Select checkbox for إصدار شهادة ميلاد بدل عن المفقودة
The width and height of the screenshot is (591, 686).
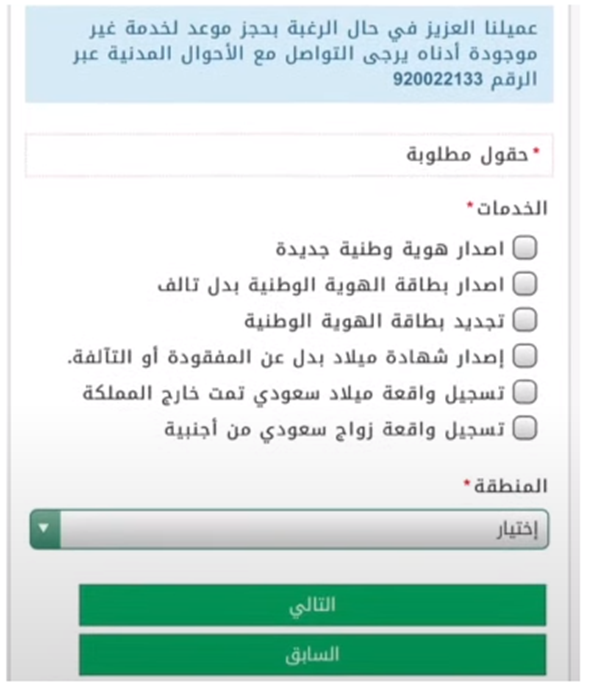525,356
